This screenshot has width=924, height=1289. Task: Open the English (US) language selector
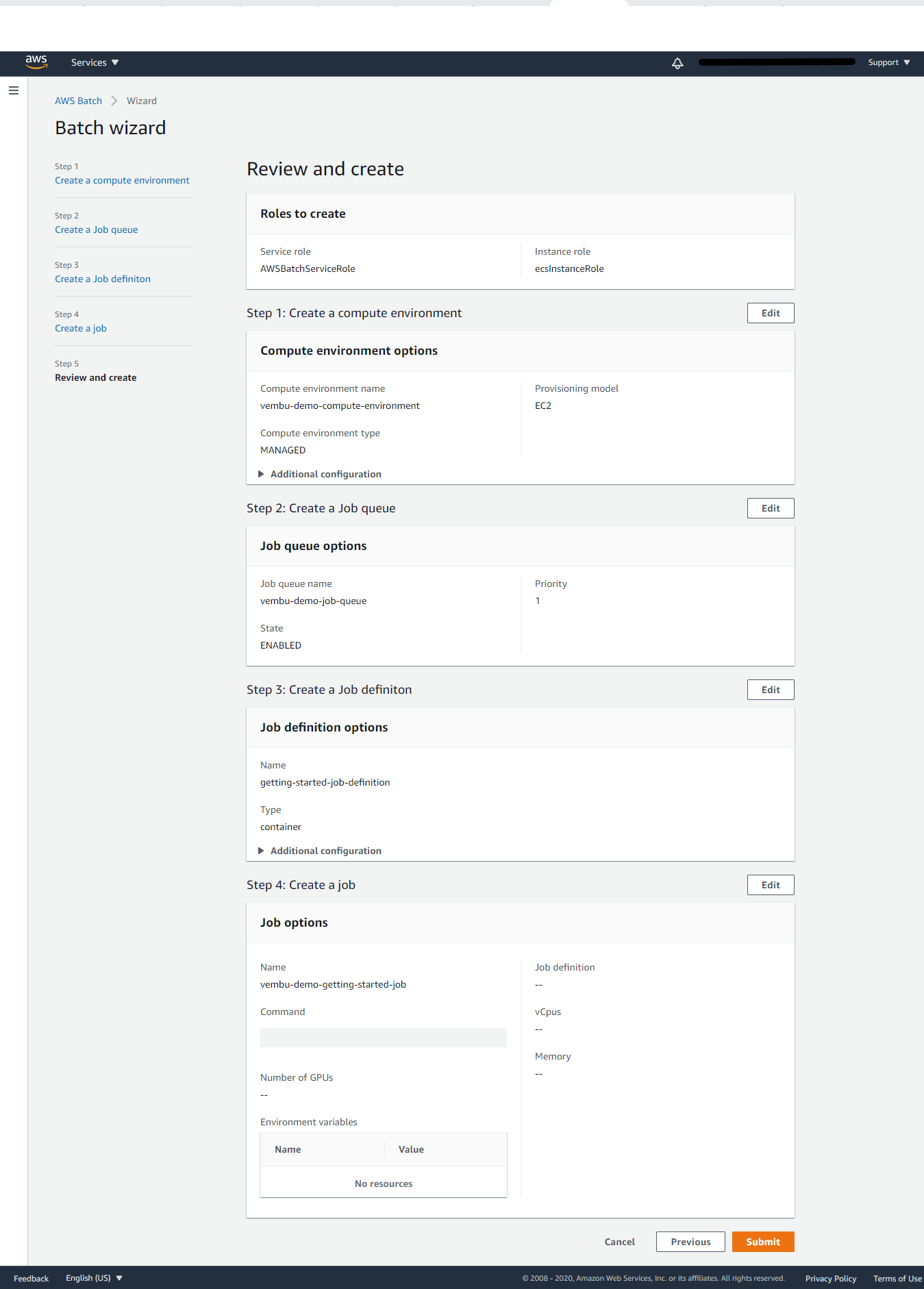click(x=94, y=1278)
